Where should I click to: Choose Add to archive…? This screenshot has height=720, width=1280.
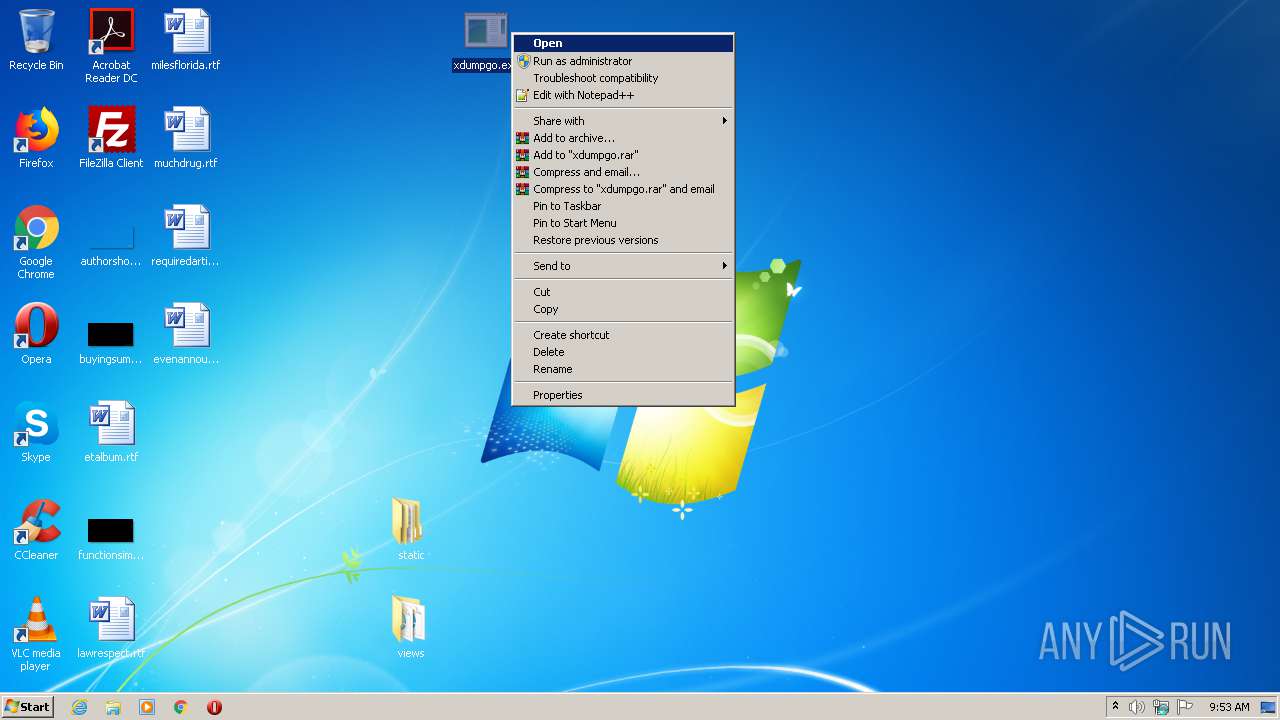[624, 138]
